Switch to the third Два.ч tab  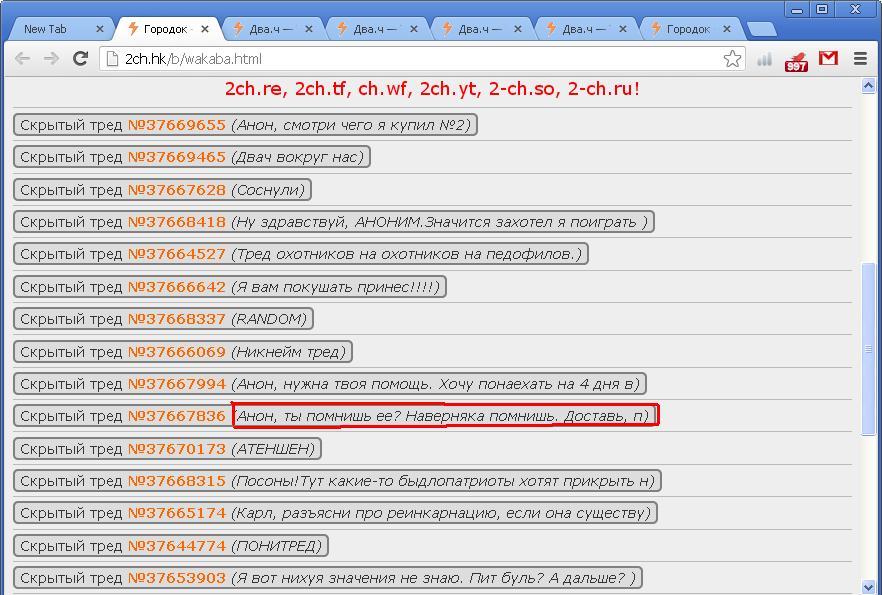click(482, 29)
